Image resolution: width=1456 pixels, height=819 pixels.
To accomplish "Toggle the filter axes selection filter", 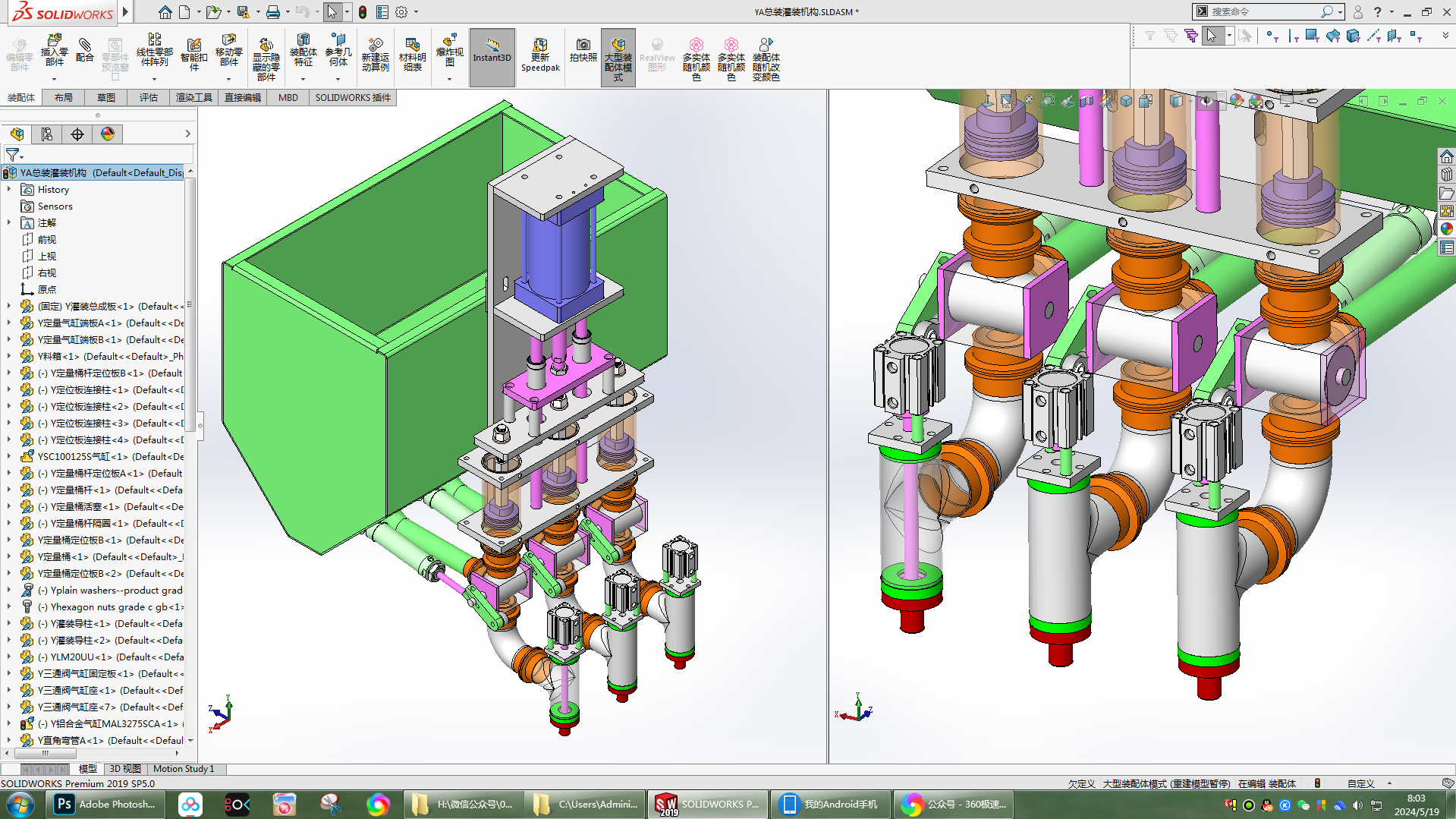I will point(1373,36).
